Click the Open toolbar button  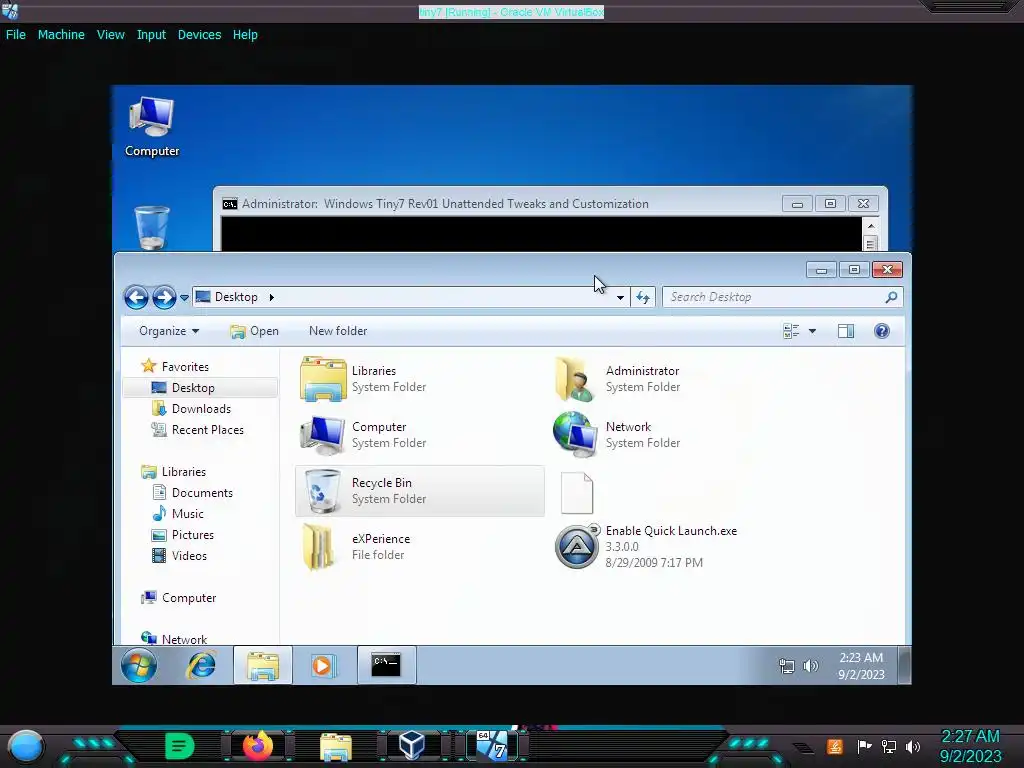coord(255,331)
